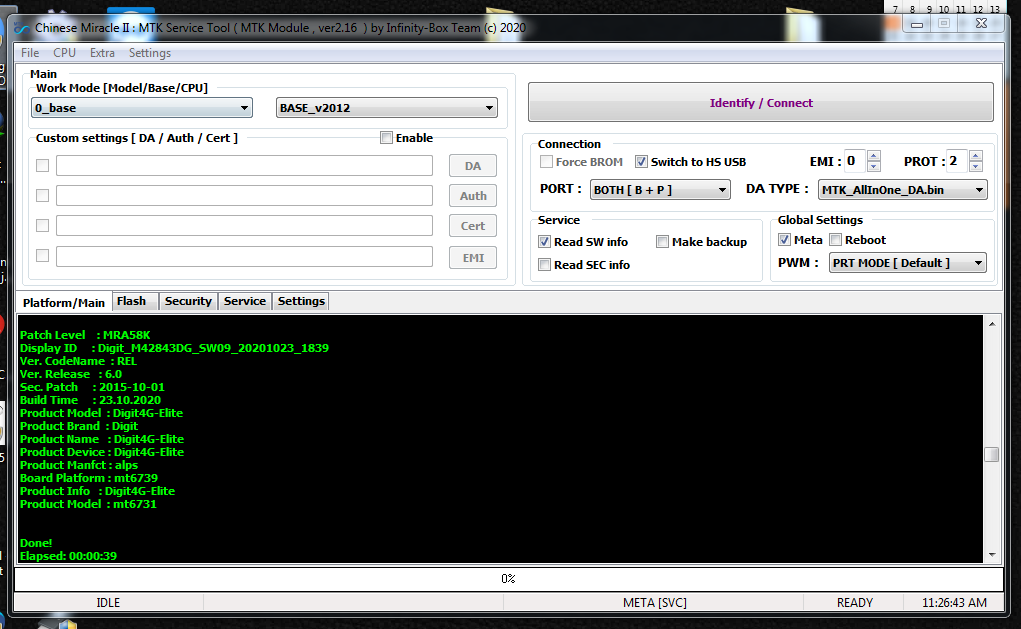This screenshot has height=629, width=1021.
Task: Click the Display ID log line
Action: (175, 348)
